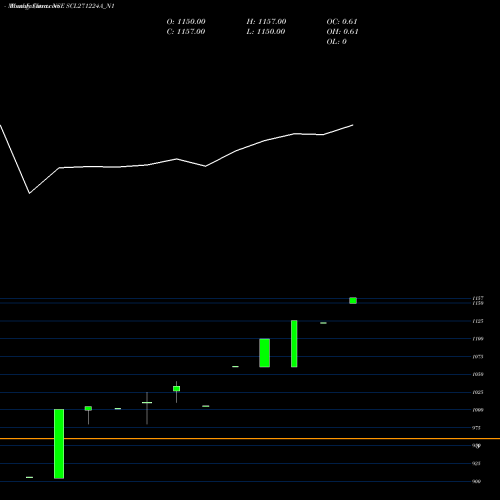Select the 1157 price axis label

coord(478,298)
